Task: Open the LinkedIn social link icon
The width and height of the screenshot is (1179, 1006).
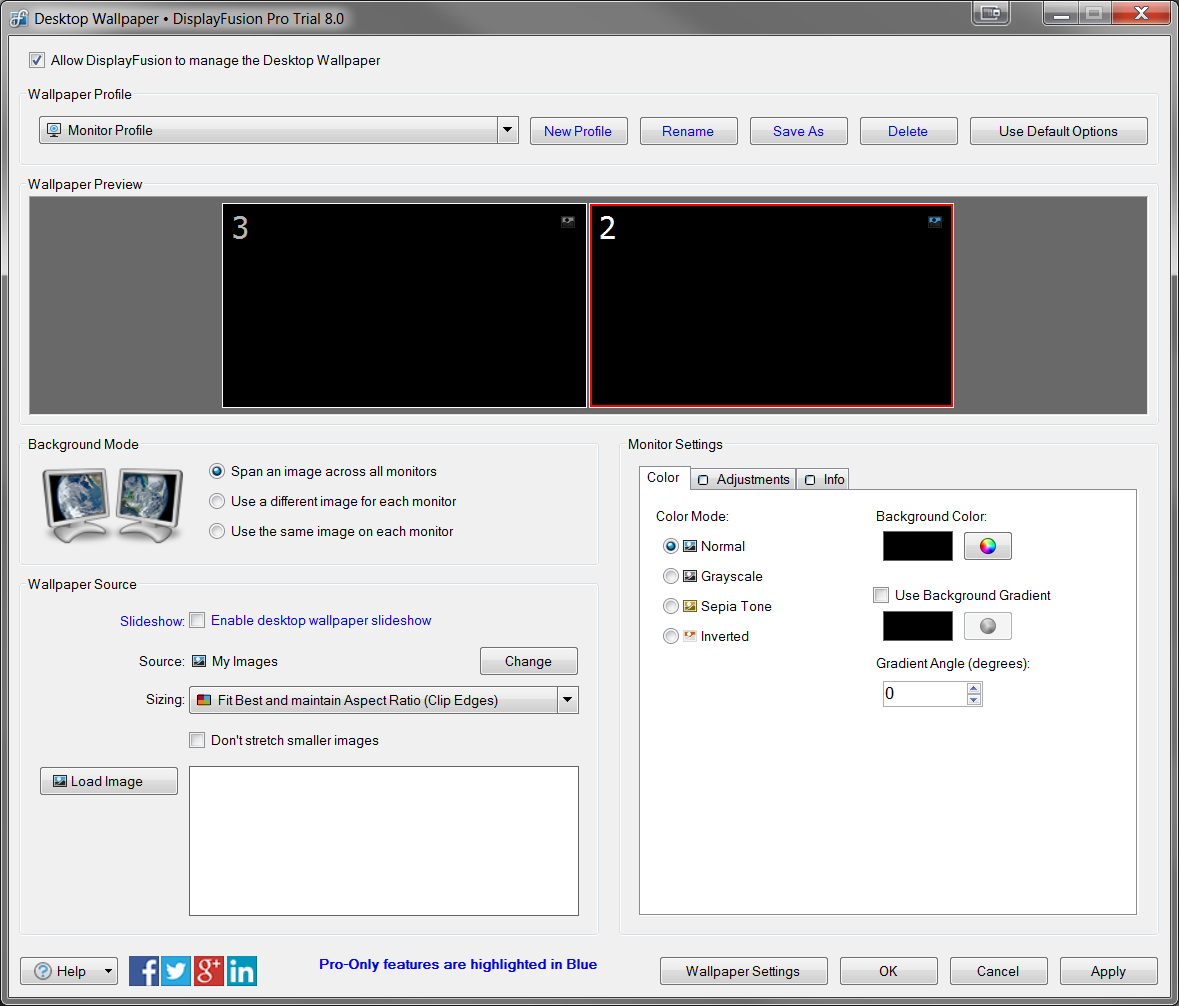Action: coord(242,971)
